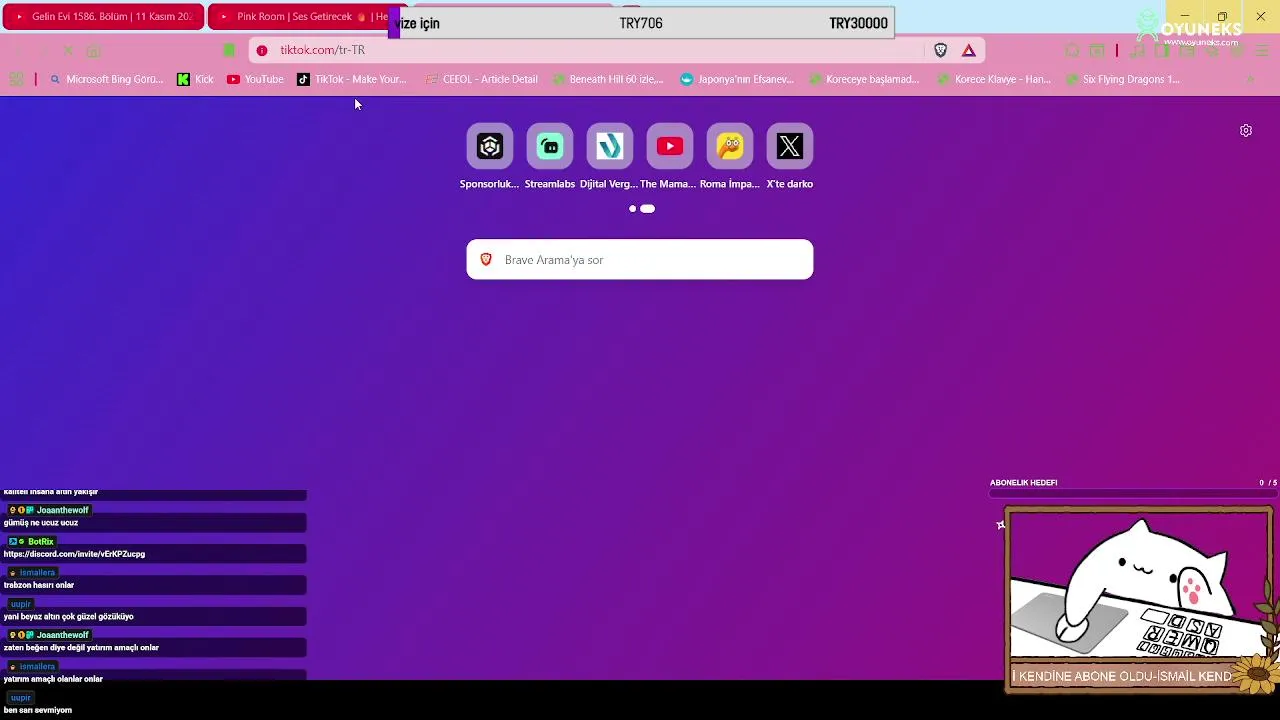
Task: Open The Mama... YouTube top site tile
Action: 670,147
